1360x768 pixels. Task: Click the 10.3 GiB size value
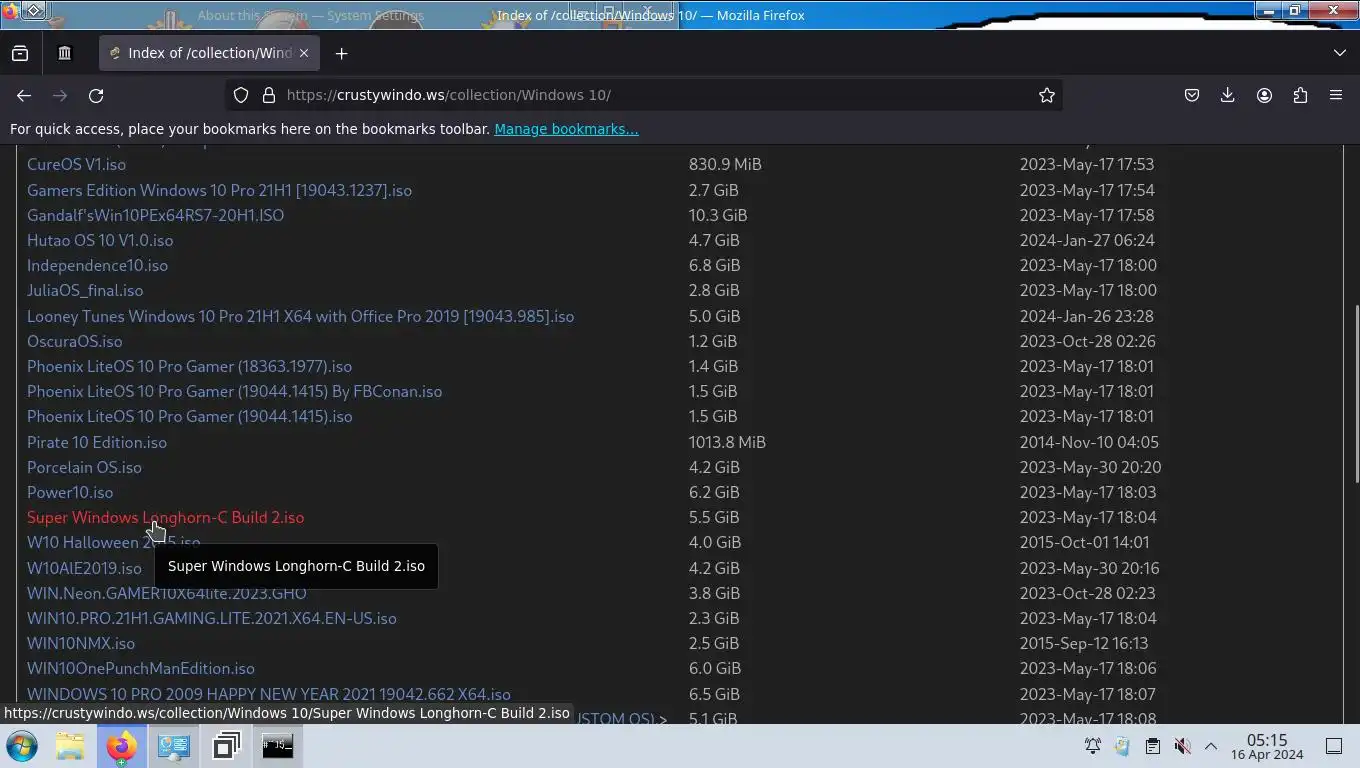pyautogui.click(x=718, y=215)
